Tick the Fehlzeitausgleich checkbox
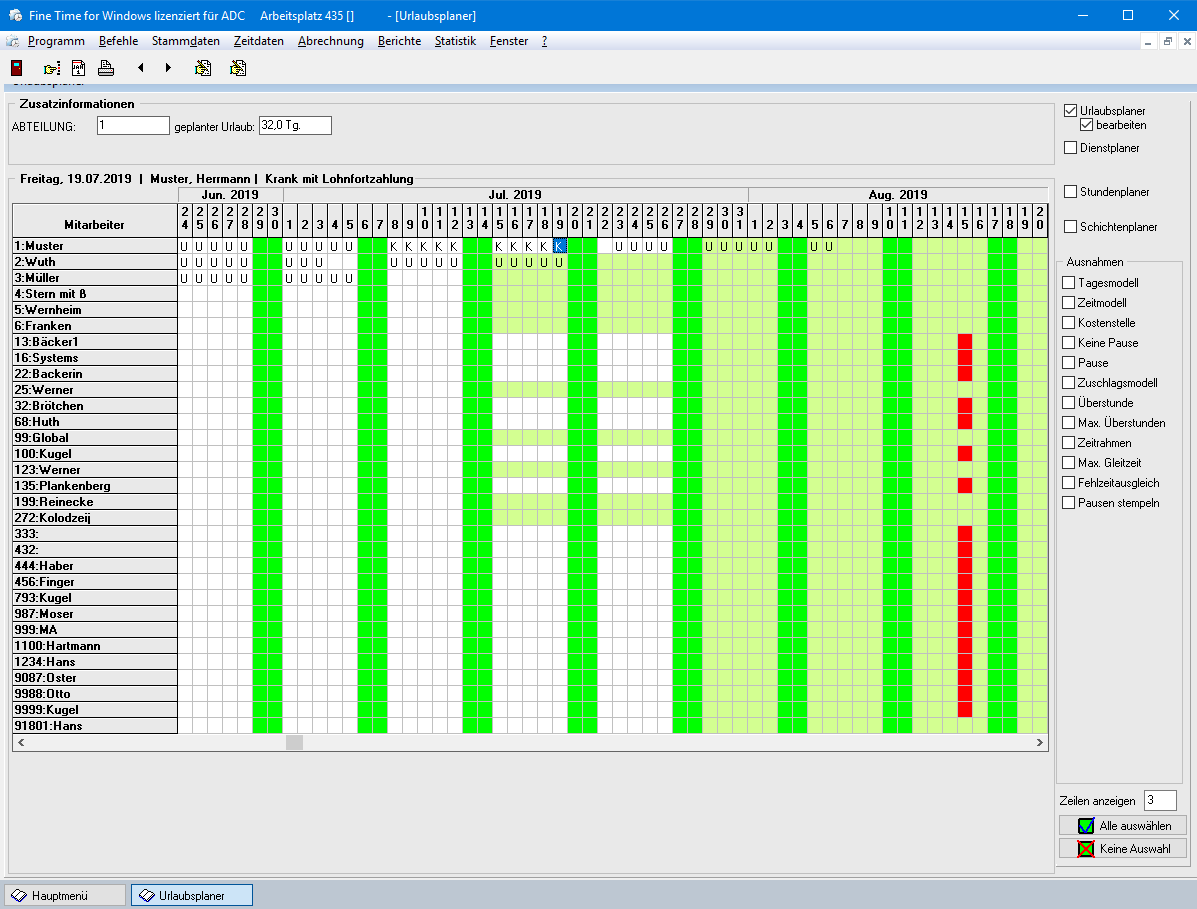 [1069, 482]
